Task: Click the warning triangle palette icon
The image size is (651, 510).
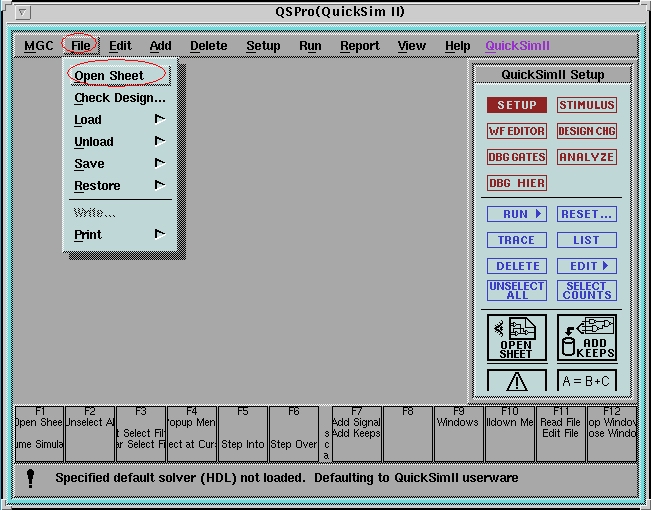Action: (516, 381)
